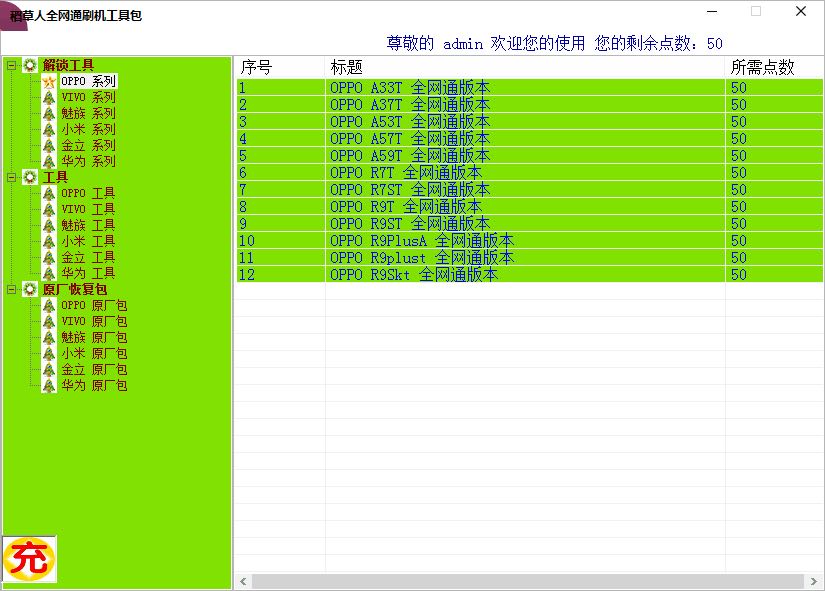The height and width of the screenshot is (591, 825).
Task: Select the OPPO 系列 tree item
Action: (x=88, y=81)
